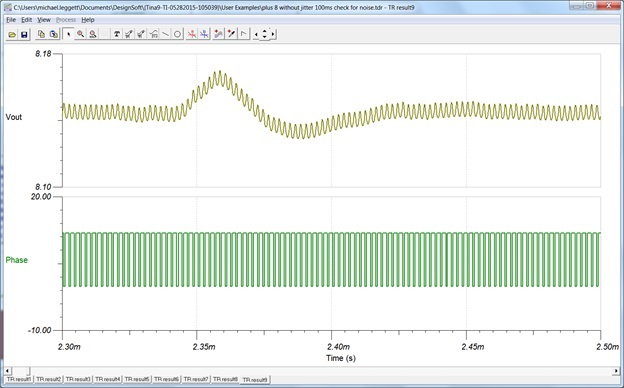The width and height of the screenshot is (624, 388).
Task: Open the File menu
Action: tap(11, 19)
